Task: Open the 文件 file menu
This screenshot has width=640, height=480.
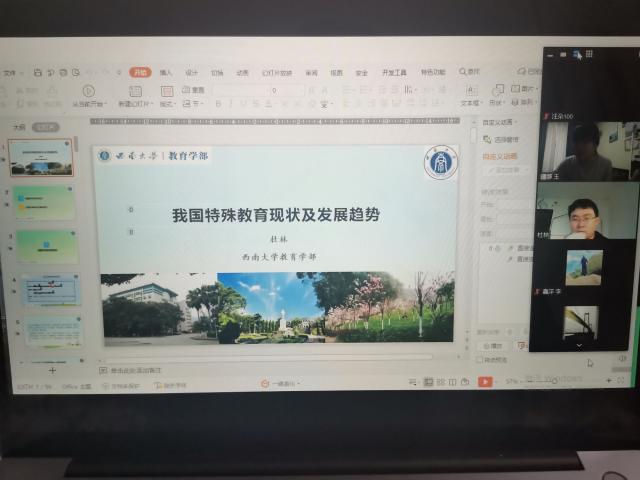Action: click(x=12, y=73)
